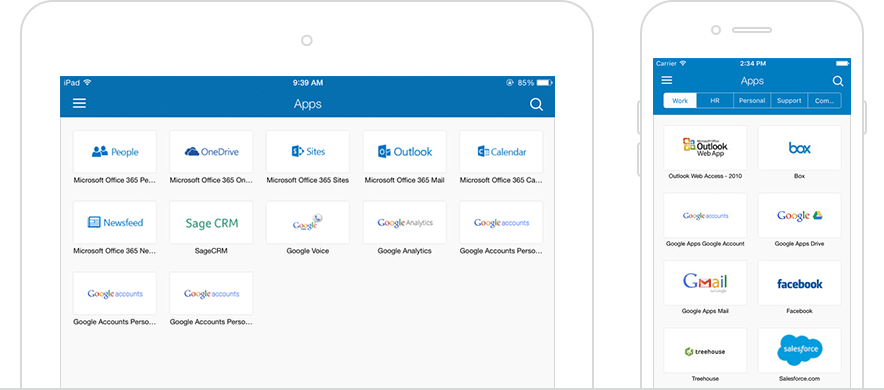Image resolution: width=884 pixels, height=390 pixels.
Task: Open the phone hamburger menu
Action: [x=667, y=81]
